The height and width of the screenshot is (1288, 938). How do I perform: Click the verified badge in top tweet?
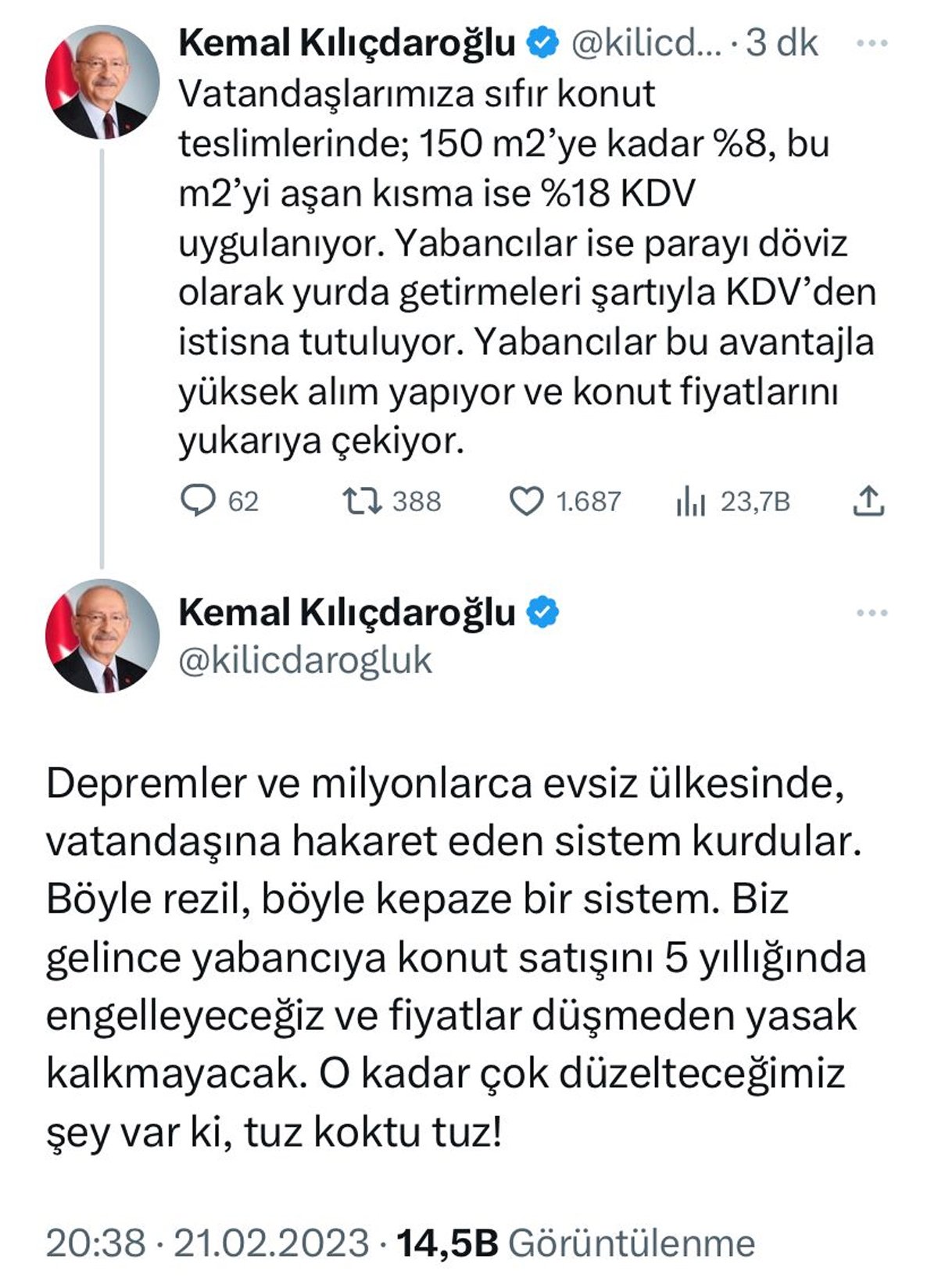[x=544, y=43]
